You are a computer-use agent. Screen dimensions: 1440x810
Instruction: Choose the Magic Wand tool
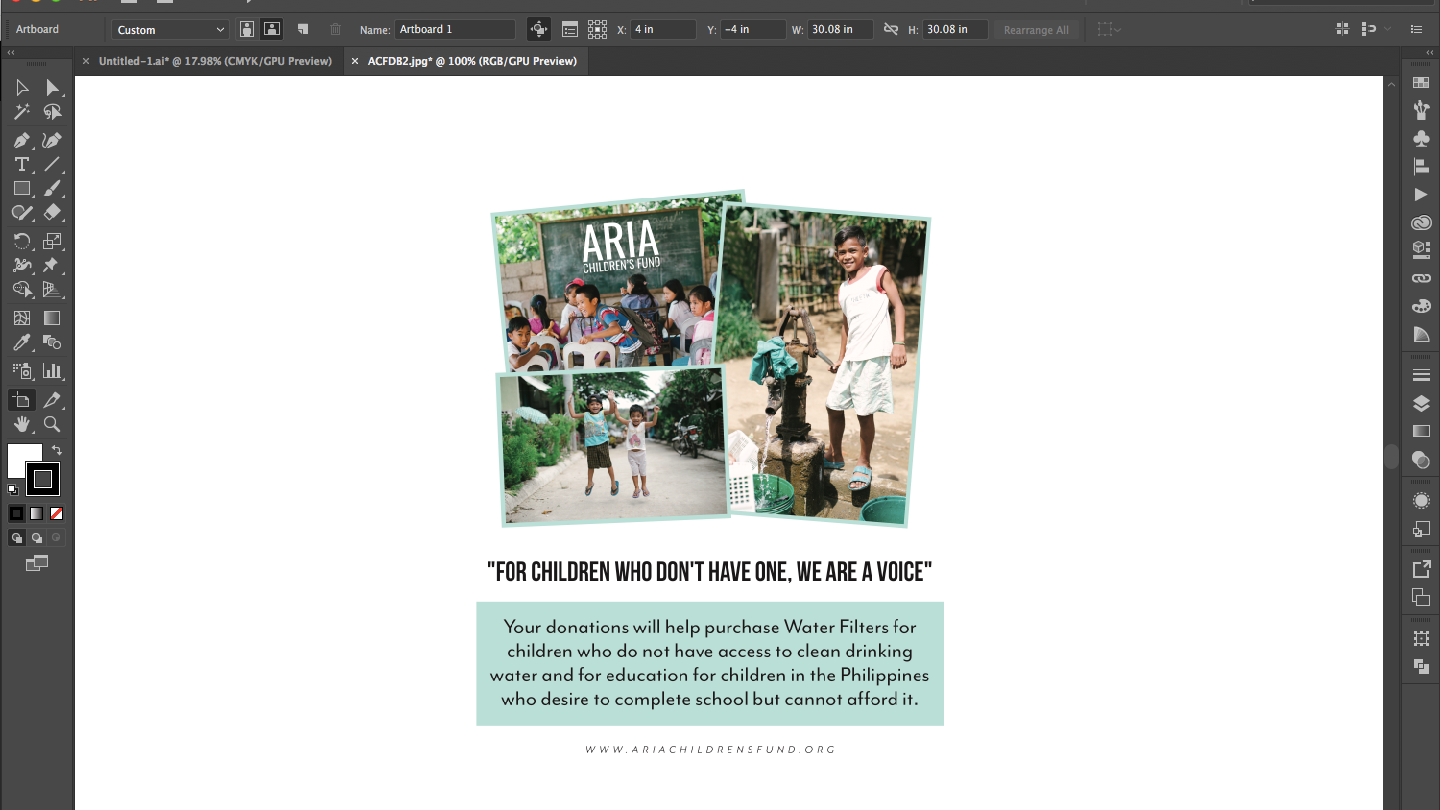22,113
